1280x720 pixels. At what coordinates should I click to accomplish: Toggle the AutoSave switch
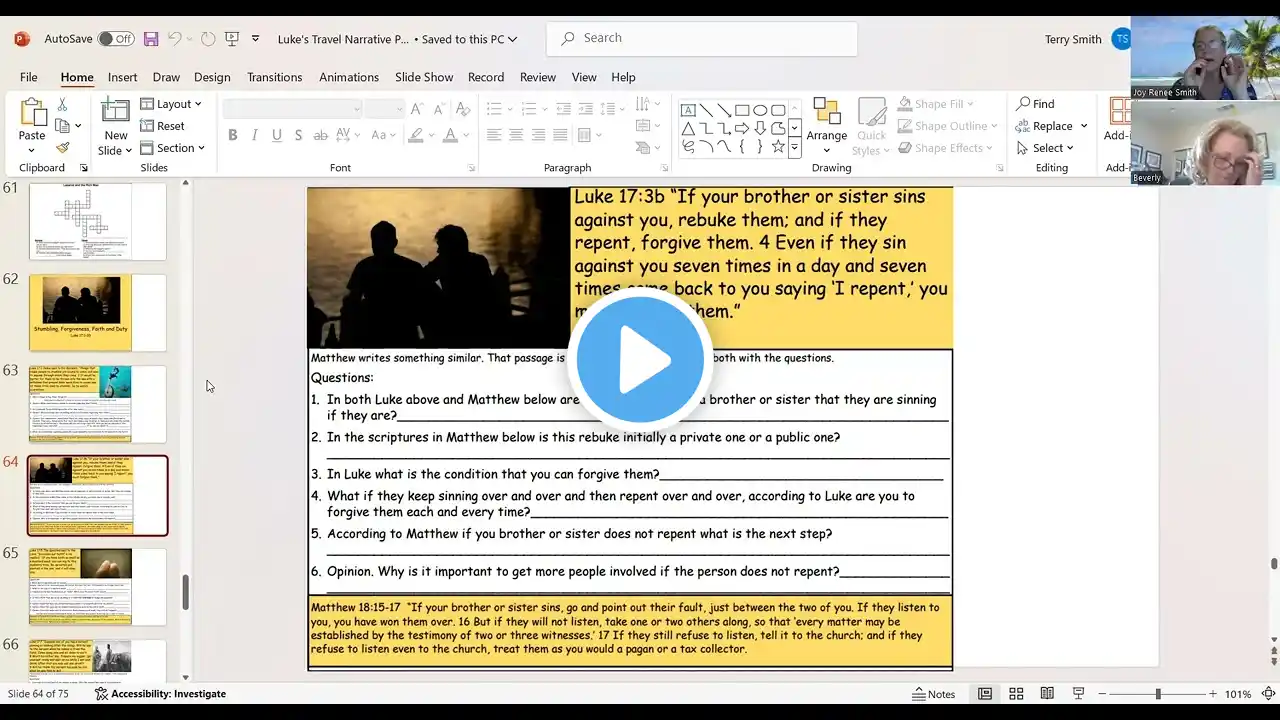[116, 39]
